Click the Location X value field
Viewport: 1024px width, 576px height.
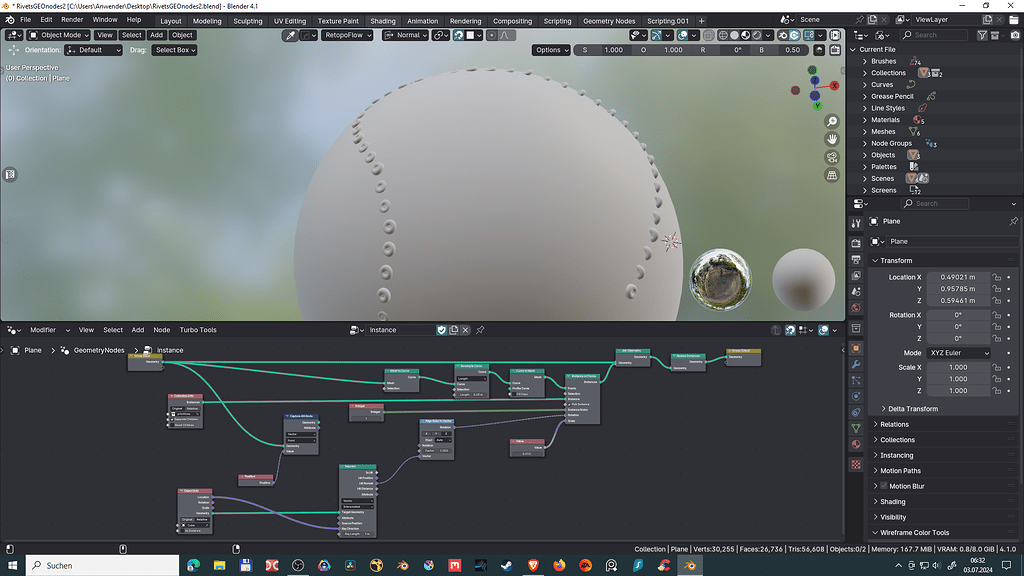coord(957,277)
